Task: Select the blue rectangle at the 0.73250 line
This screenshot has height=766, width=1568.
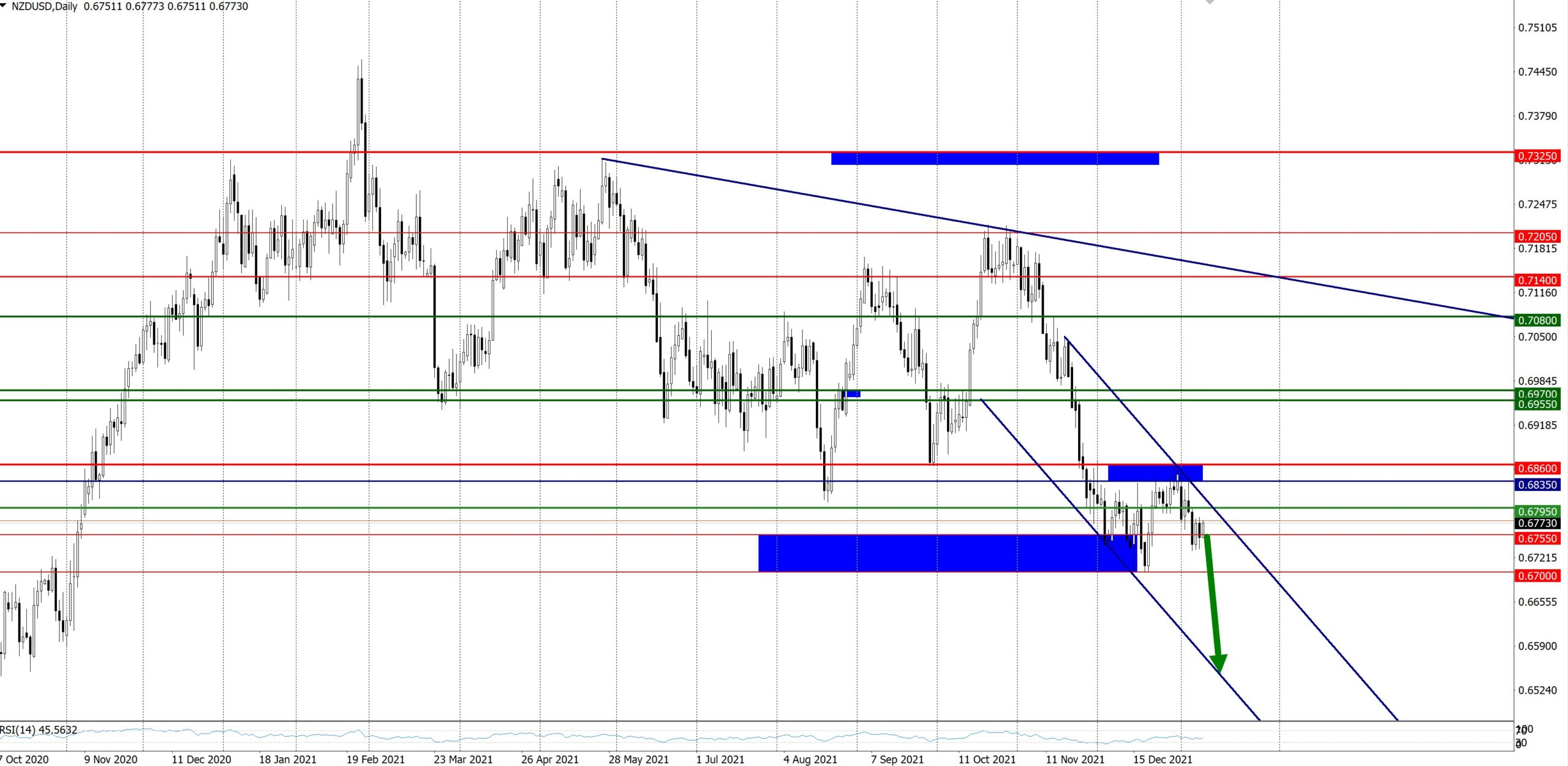Action: click(x=994, y=159)
